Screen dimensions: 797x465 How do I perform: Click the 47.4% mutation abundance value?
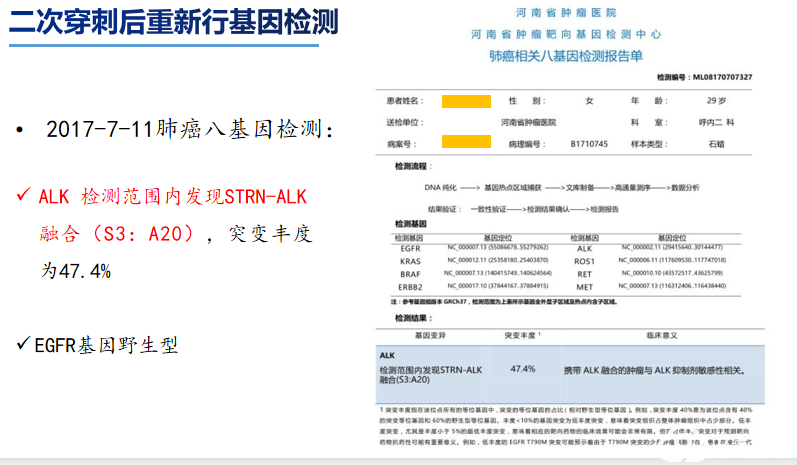click(x=522, y=369)
